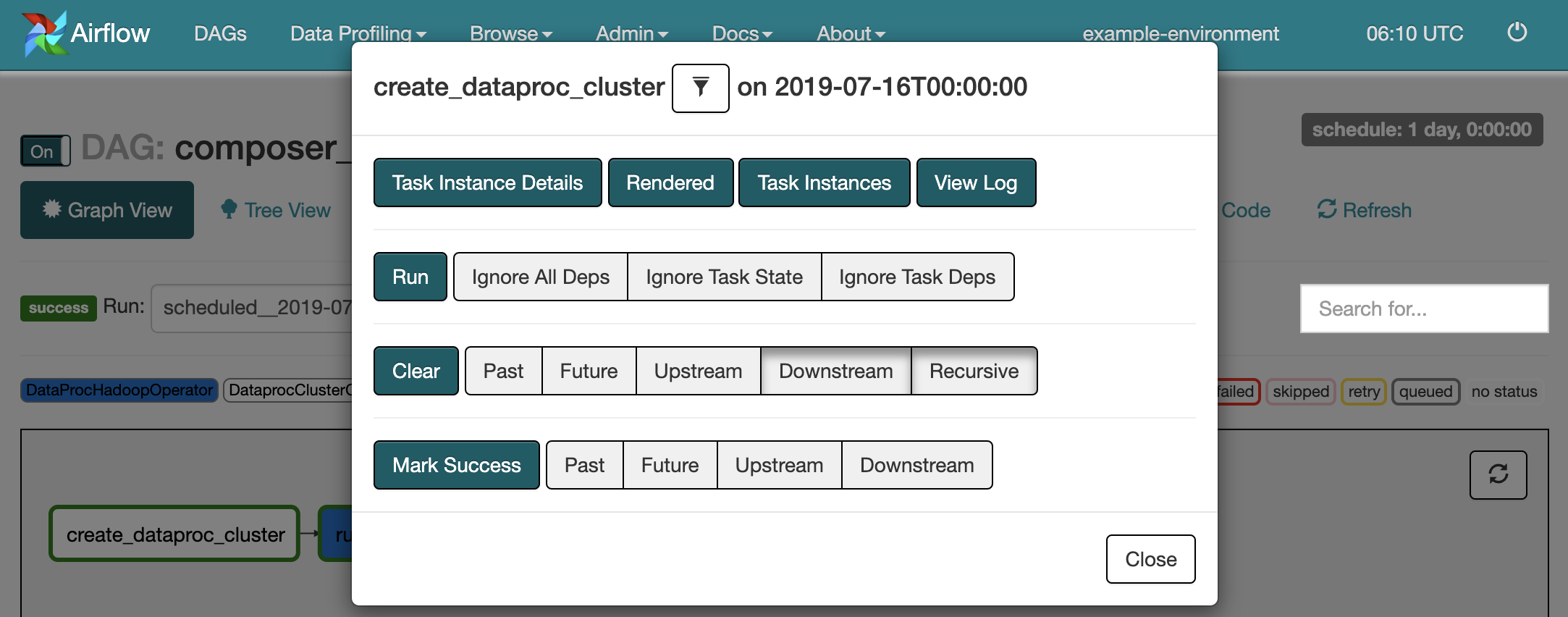
Task: Open the Browse dropdown menu
Action: pos(510,33)
